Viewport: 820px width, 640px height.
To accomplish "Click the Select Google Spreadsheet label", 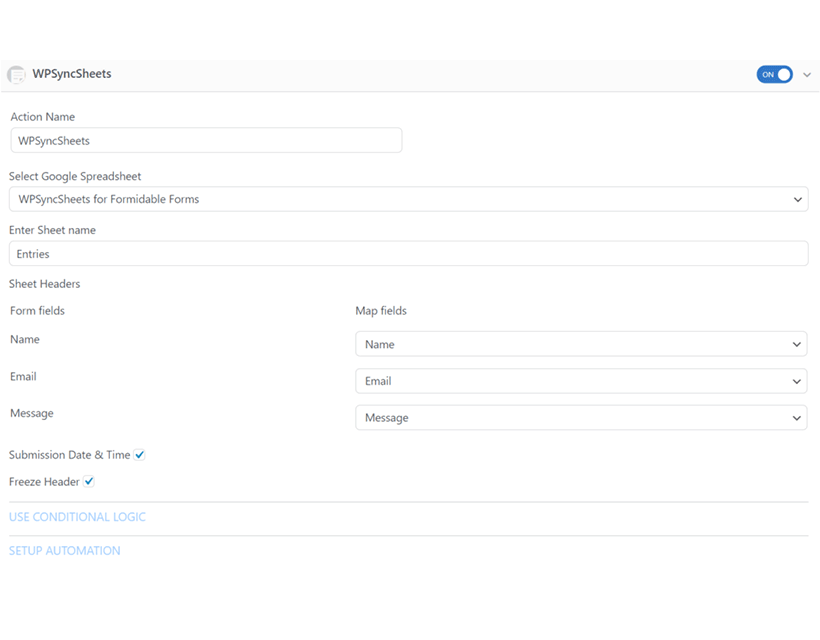I will (x=75, y=176).
